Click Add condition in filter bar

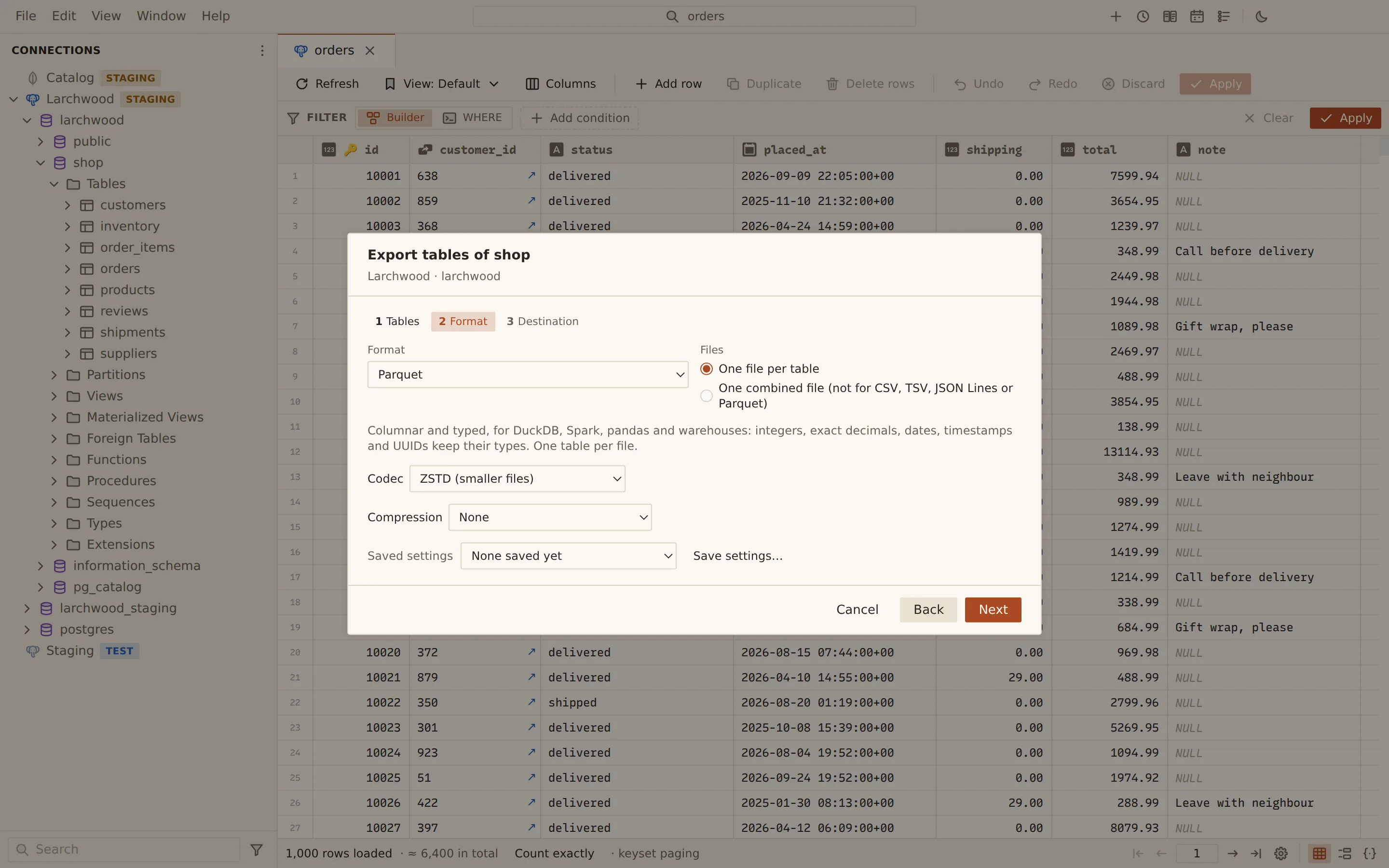pos(580,118)
